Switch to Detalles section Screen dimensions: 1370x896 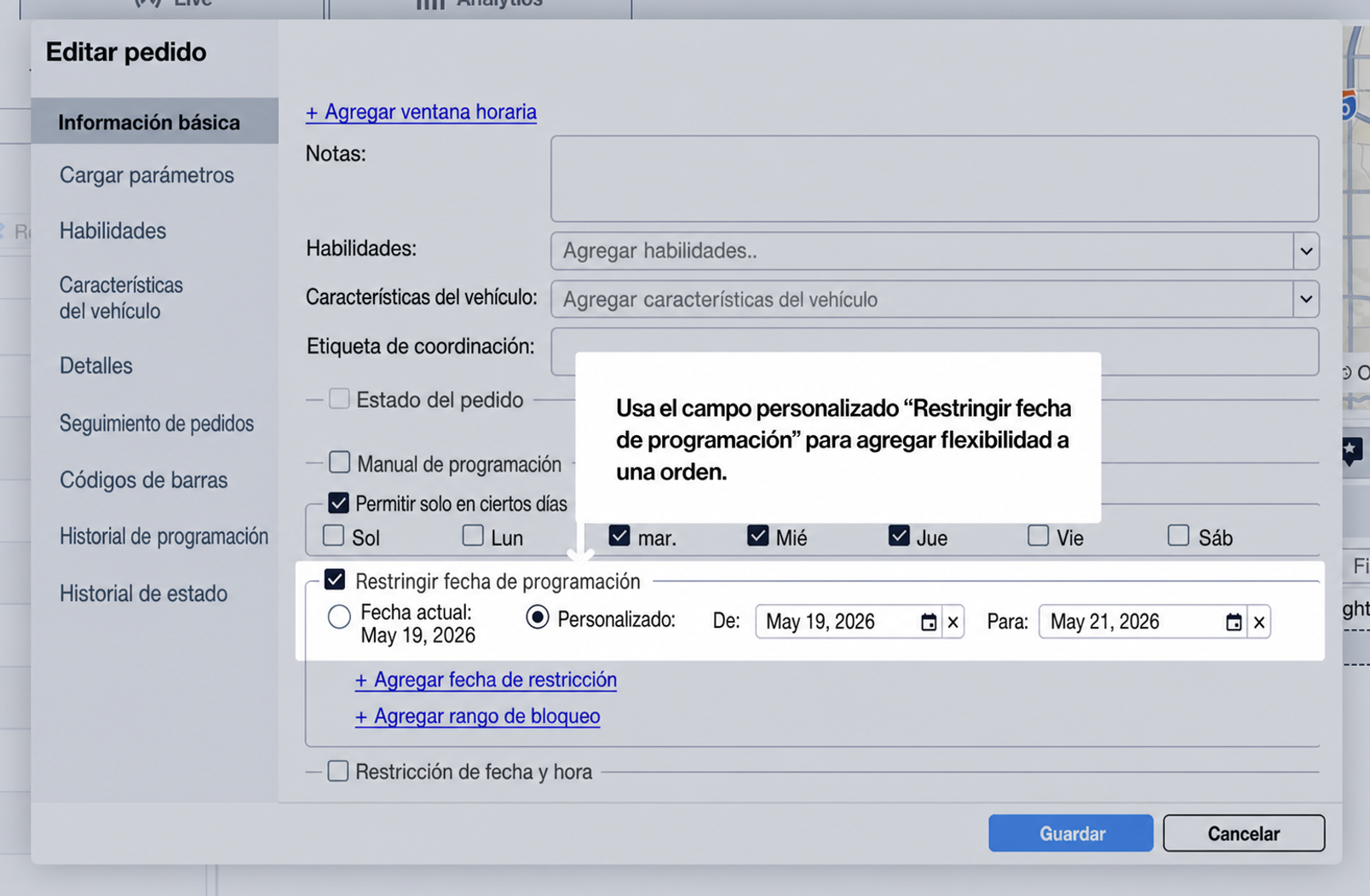pyautogui.click(x=96, y=365)
